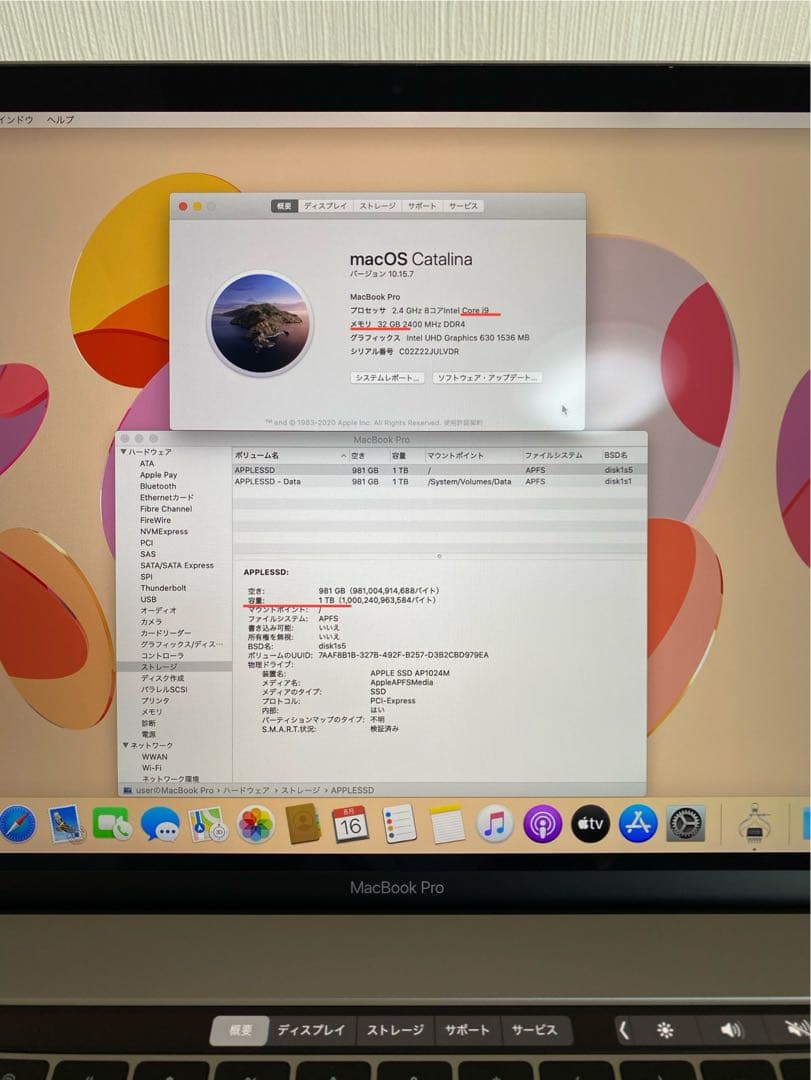Tap ディスプレイ on the Touch Bar
This screenshot has height=1080, width=811.
coord(311,1030)
